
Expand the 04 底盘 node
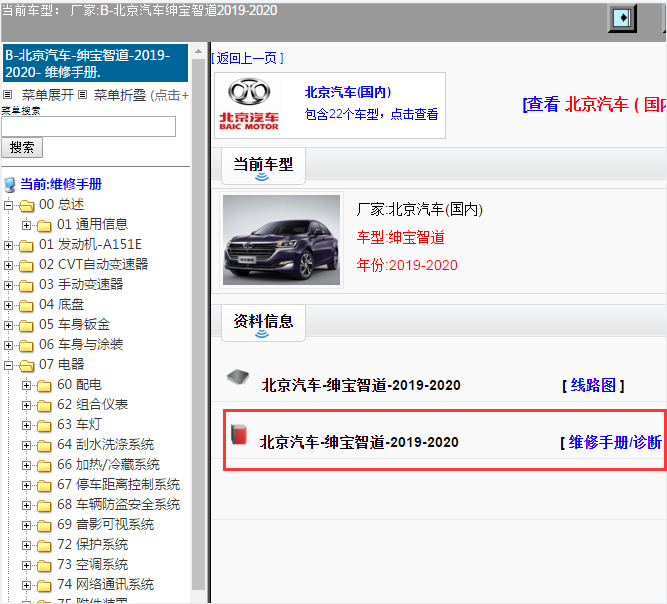(x=8, y=305)
